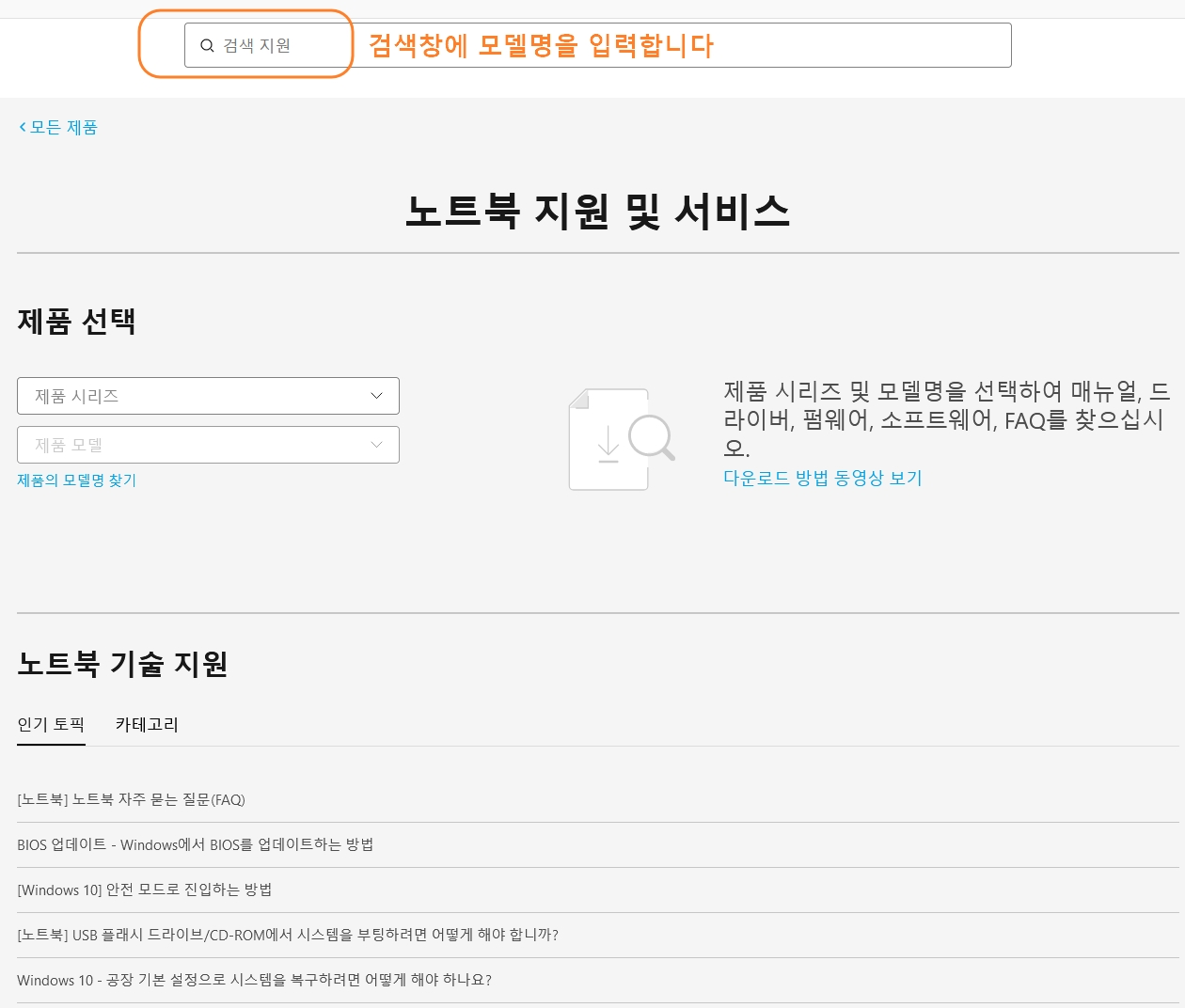This screenshot has height=1008, width=1185.
Task: Click the document download search illustration
Action: pyautogui.click(x=622, y=438)
